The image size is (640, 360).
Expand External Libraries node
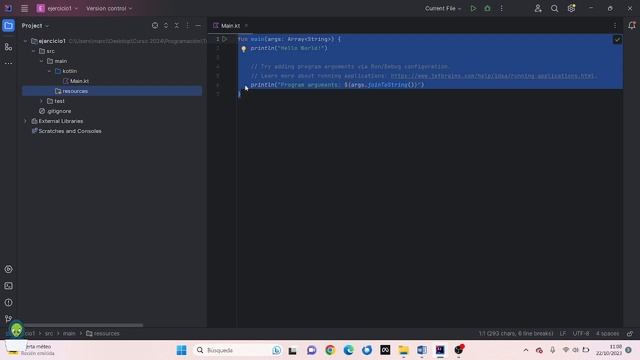coord(25,121)
